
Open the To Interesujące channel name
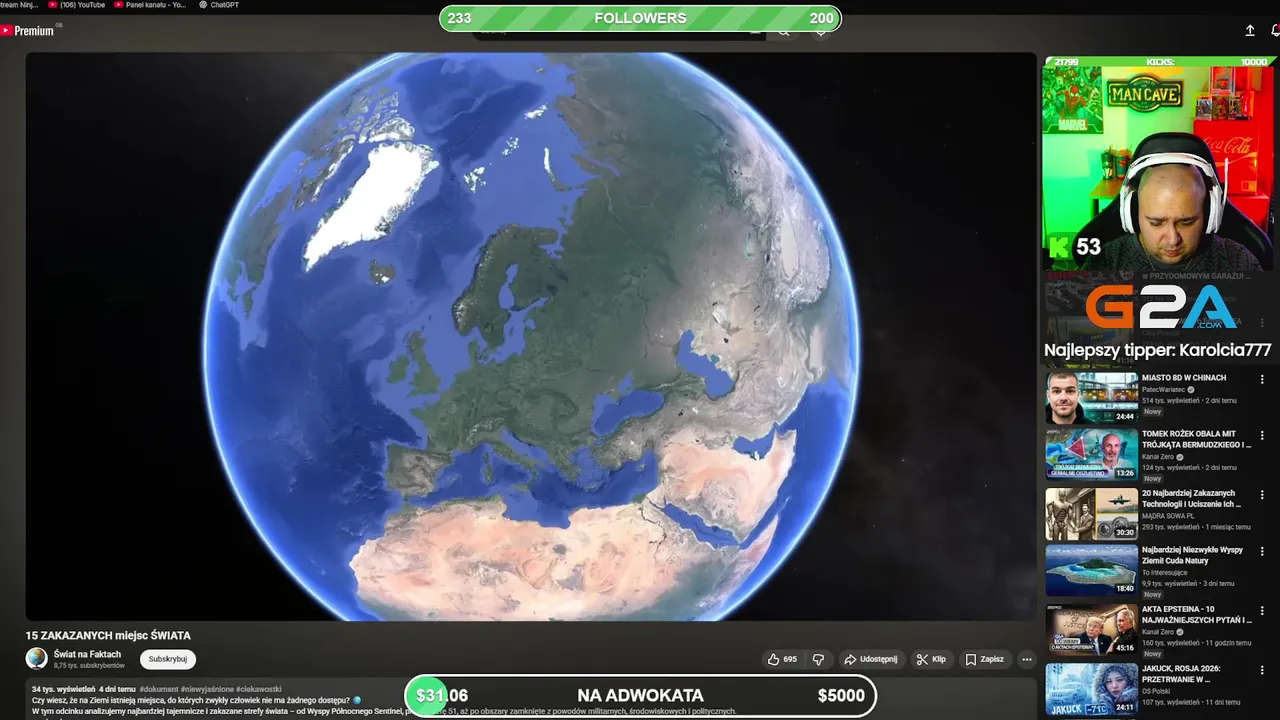point(1165,573)
